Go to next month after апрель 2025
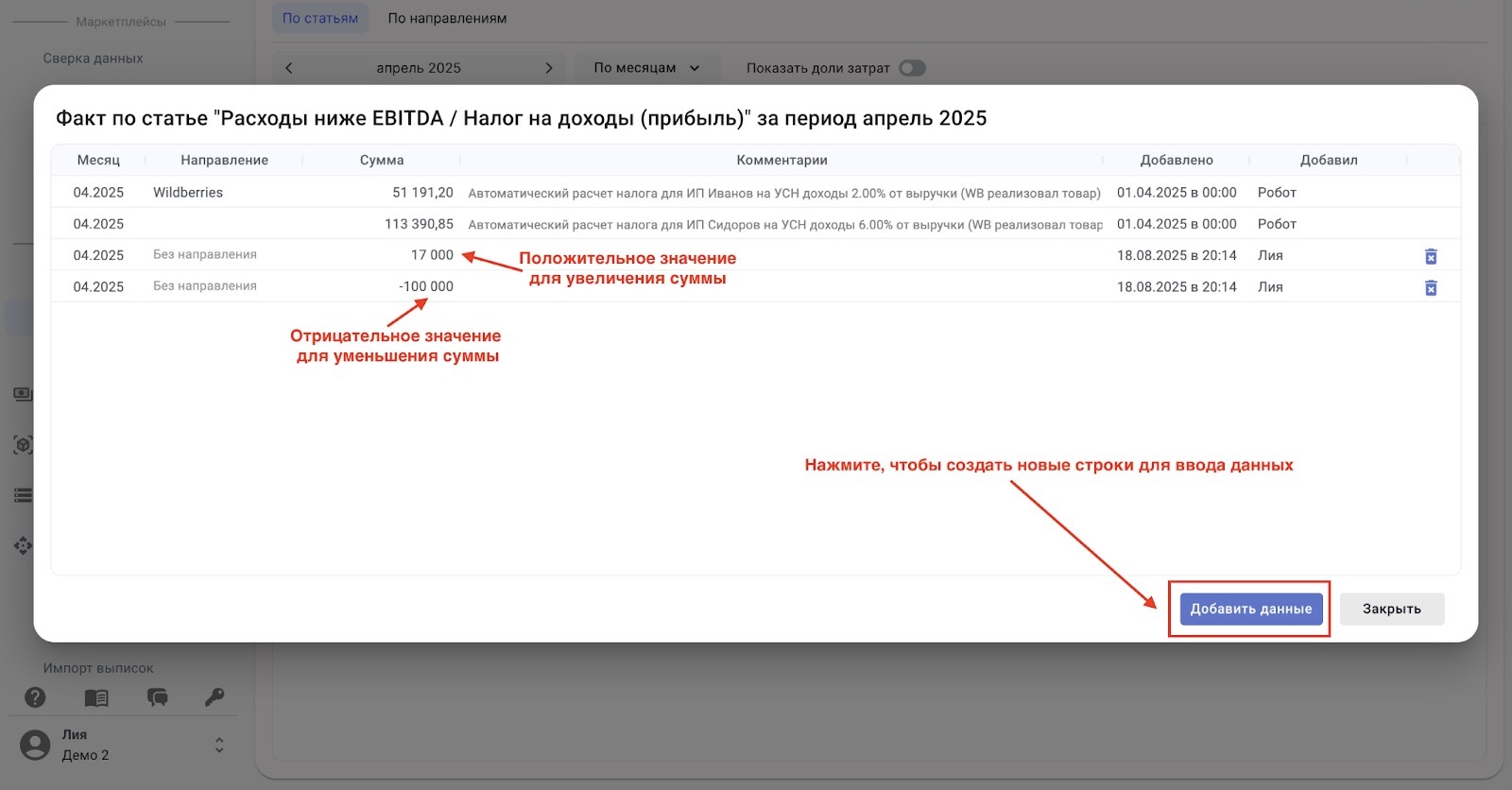 tap(548, 68)
